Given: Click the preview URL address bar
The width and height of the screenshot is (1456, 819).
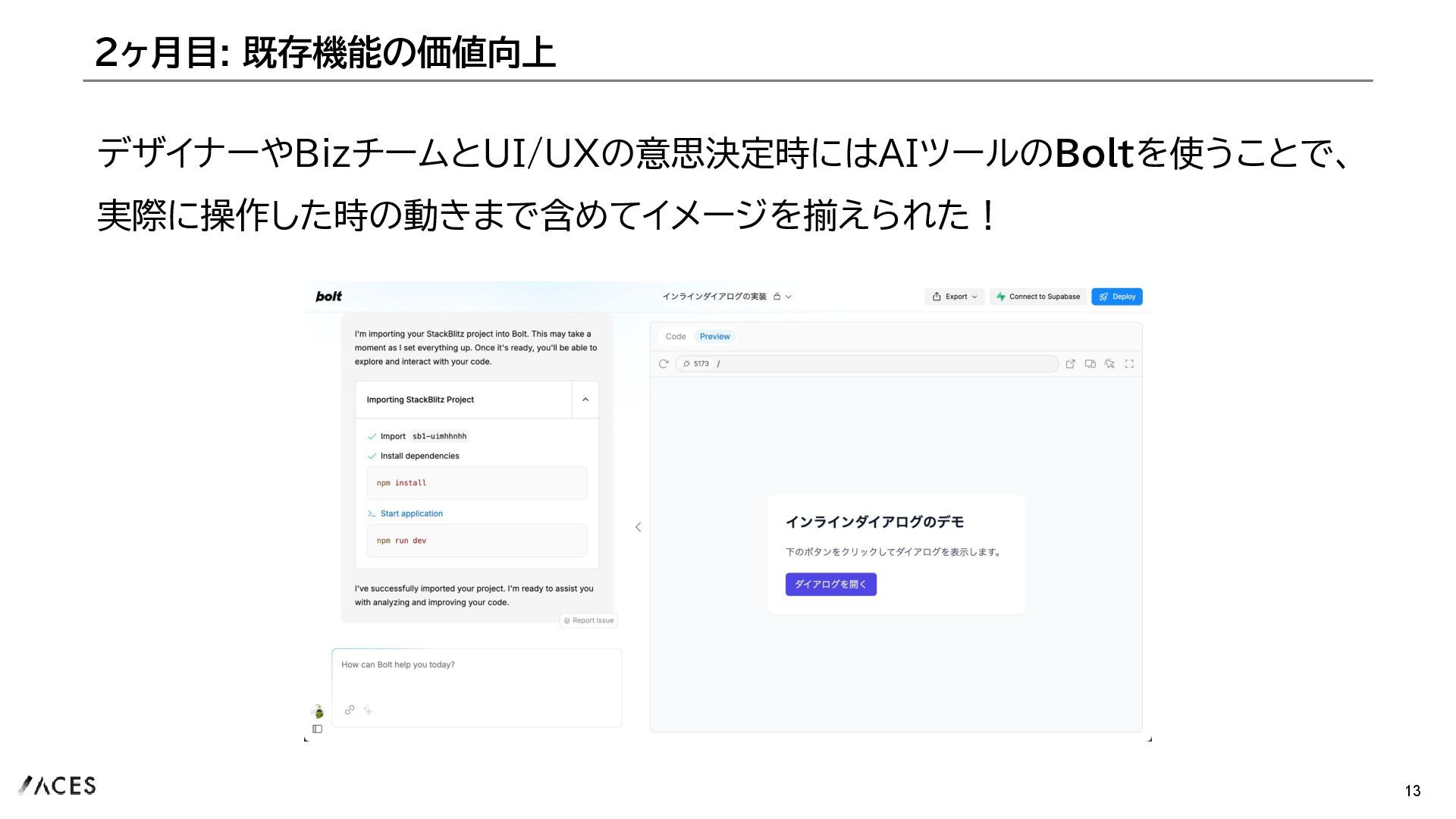Looking at the screenshot, I should 867,364.
